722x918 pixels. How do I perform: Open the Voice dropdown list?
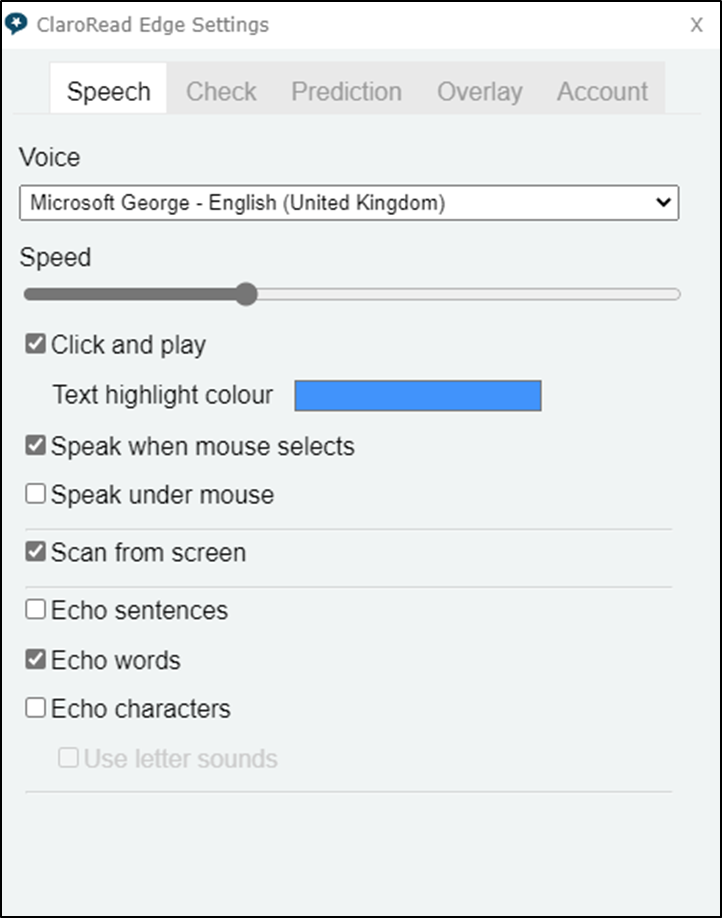tap(348, 203)
